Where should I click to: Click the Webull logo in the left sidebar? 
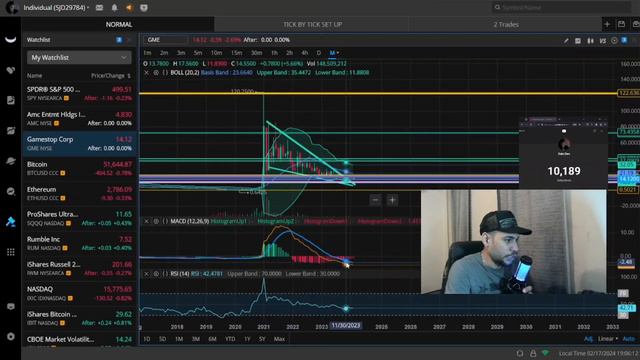coord(11,40)
